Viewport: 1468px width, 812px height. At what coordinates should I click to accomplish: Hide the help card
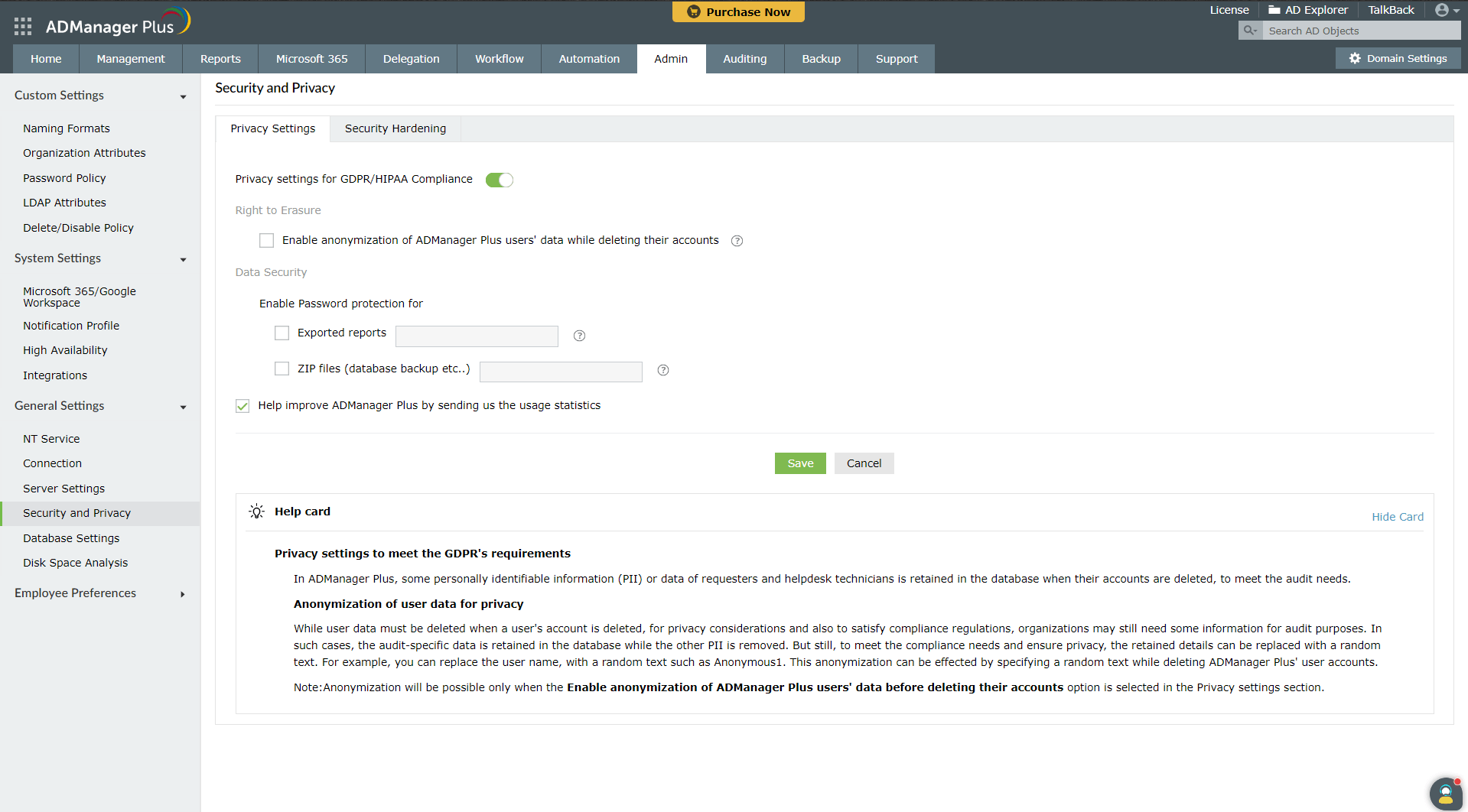click(1397, 516)
